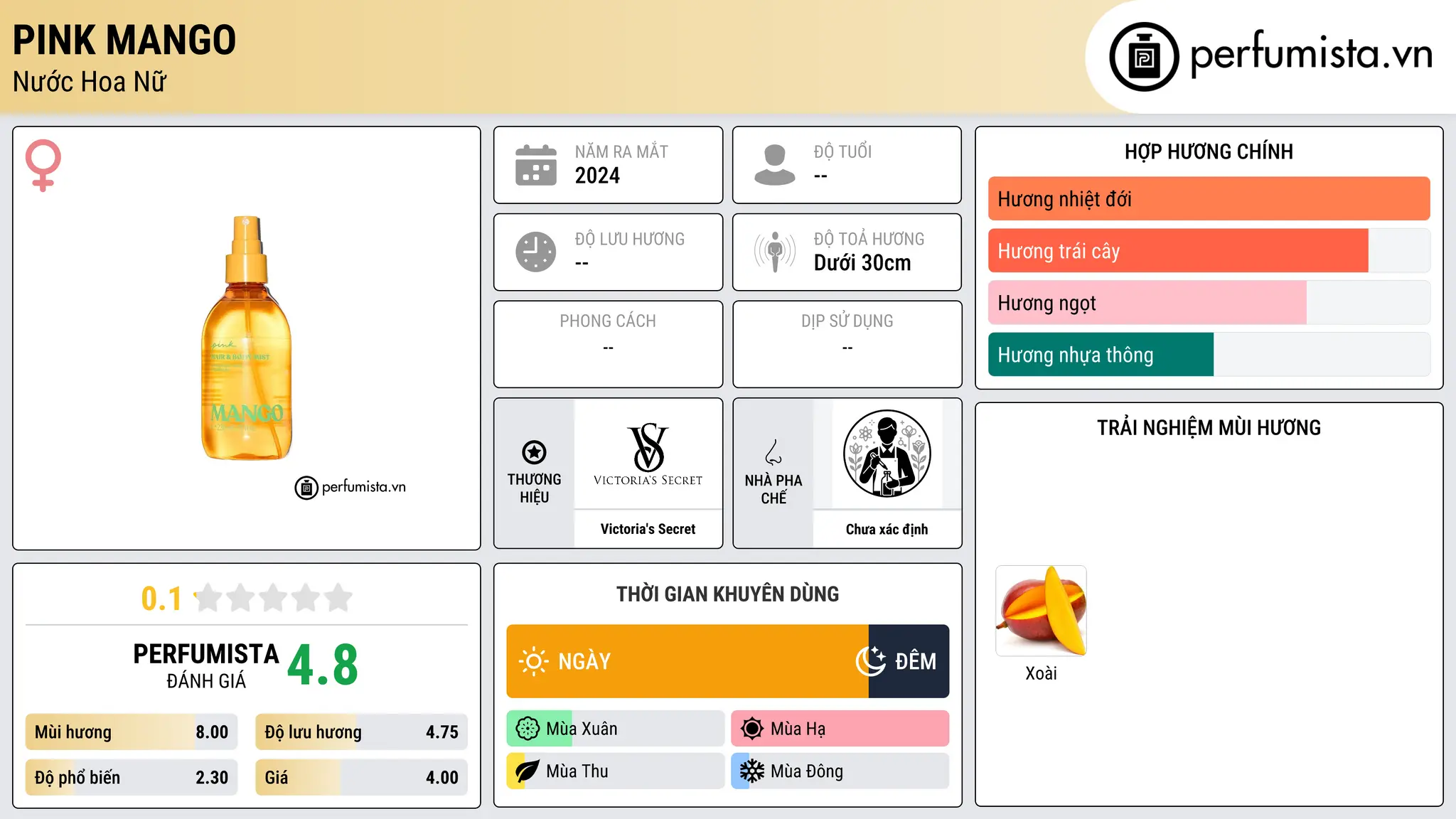Click the nose icon above Nhà pha chế
This screenshot has height=819, width=1456.
(773, 452)
